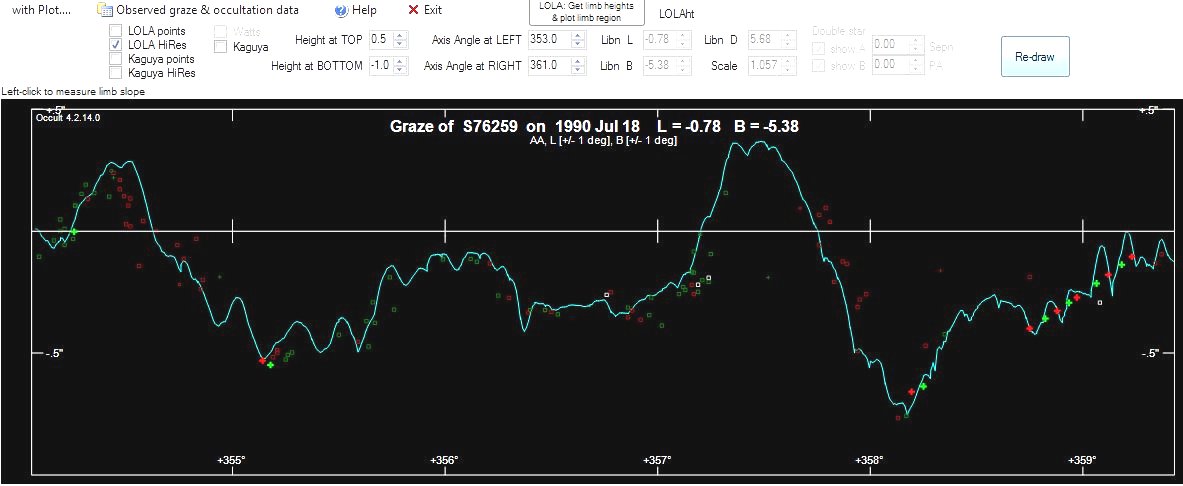The width and height of the screenshot is (1183, 486).
Task: Click LOLA Get limb heights button
Action: click(585, 12)
